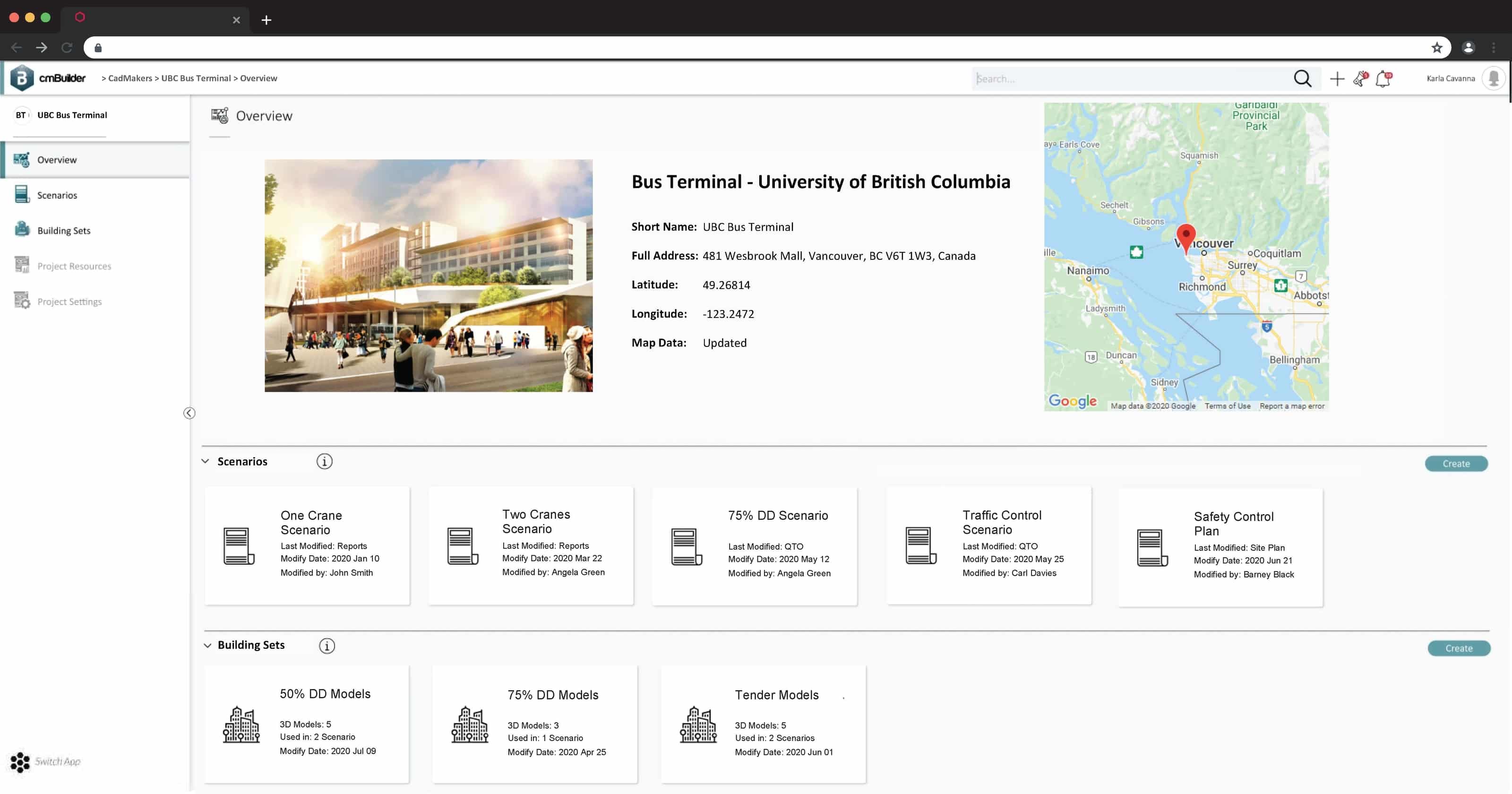Open the Karla Cavanna profile avatar
The height and width of the screenshot is (794, 1512).
1494,78
